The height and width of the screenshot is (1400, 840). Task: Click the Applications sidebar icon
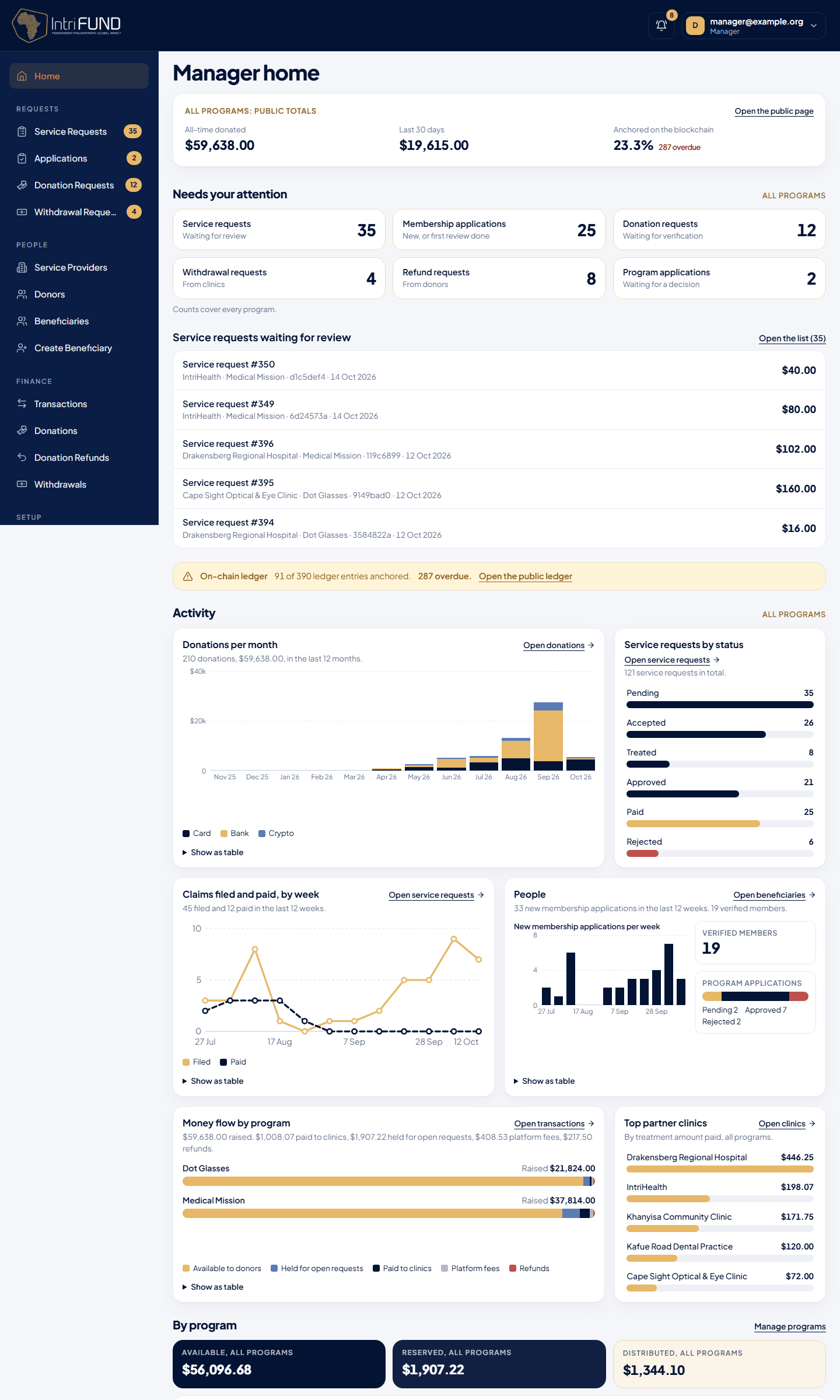pyautogui.click(x=22, y=158)
